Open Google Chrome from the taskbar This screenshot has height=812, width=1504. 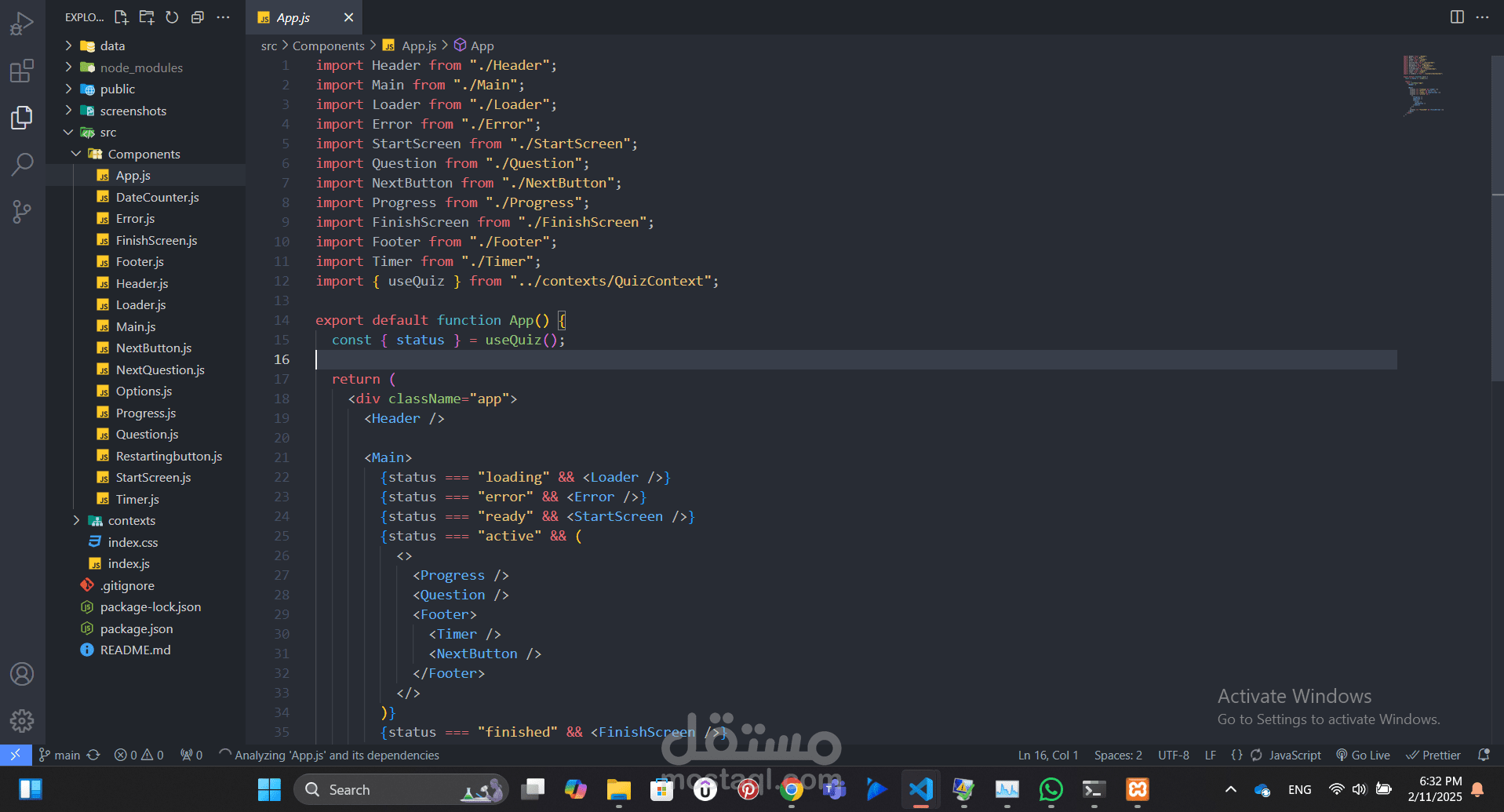coord(791,789)
